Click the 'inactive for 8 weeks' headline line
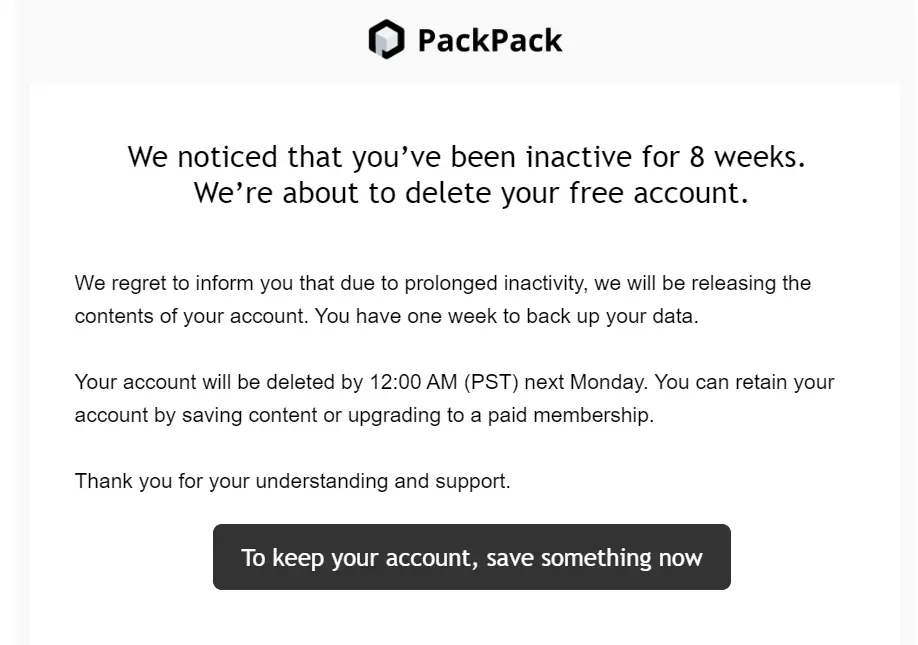This screenshot has height=645, width=918. pyautogui.click(x=466, y=157)
